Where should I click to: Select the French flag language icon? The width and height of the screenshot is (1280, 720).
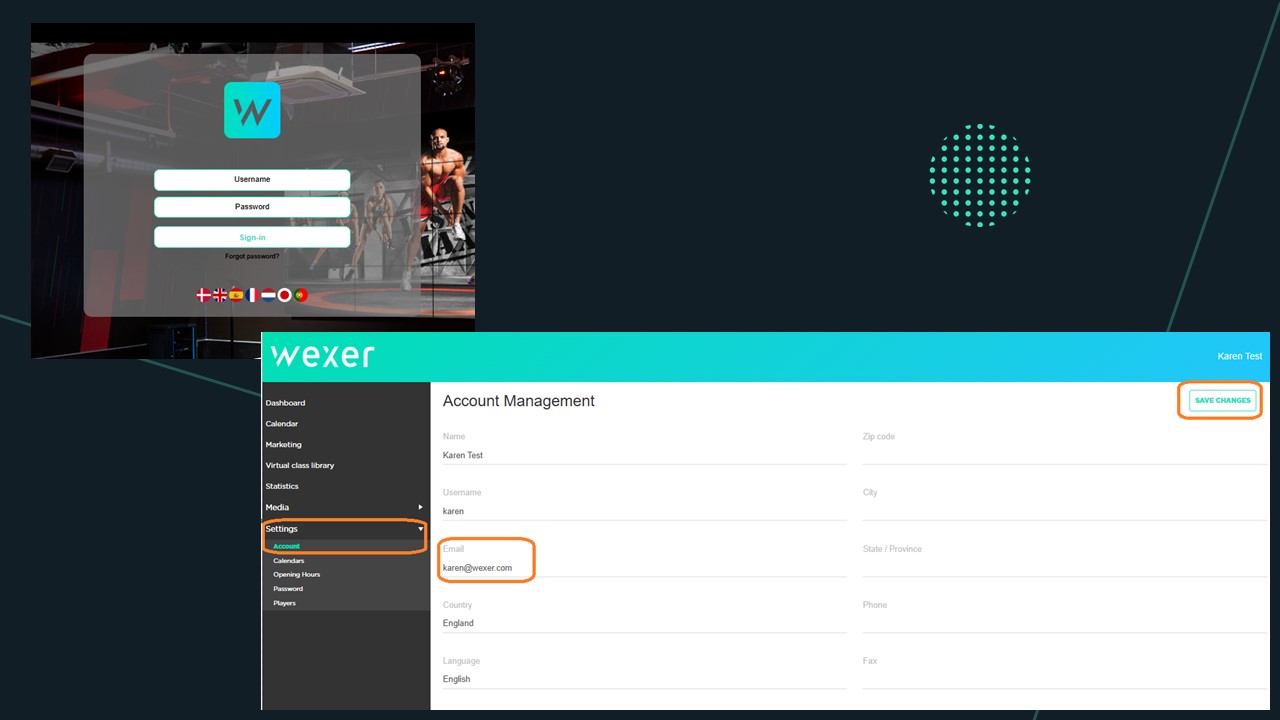tap(252, 295)
